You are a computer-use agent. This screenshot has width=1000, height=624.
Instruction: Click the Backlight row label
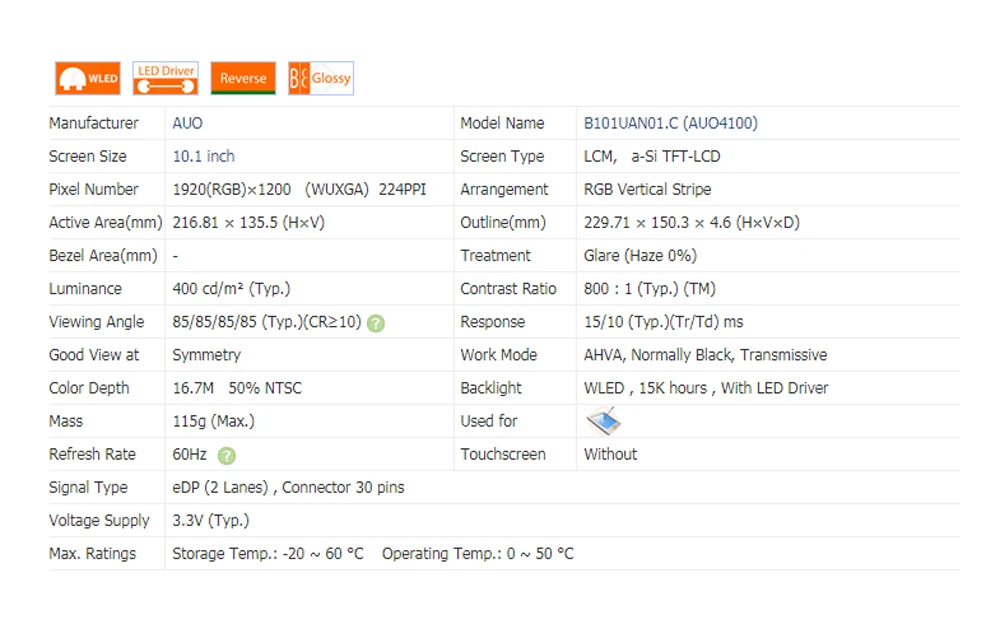(x=490, y=389)
